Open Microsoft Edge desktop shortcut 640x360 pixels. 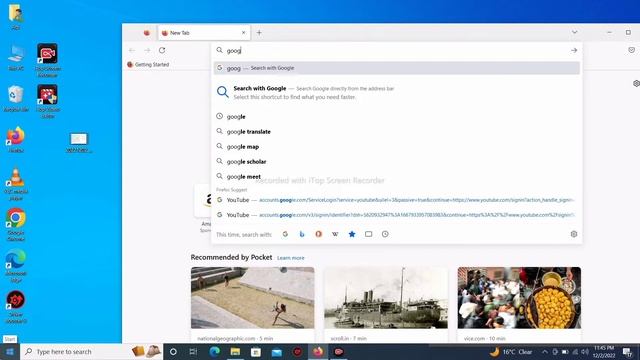pos(16,265)
